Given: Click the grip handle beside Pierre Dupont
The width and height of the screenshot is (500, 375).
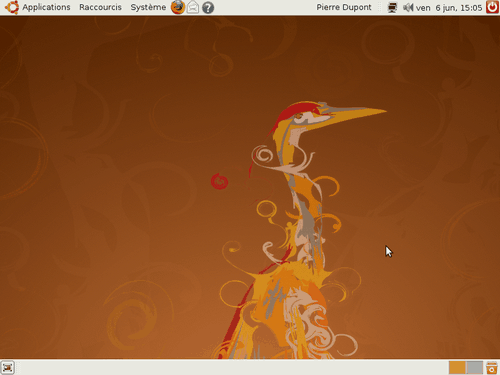Looking at the screenshot, I should point(379,7).
